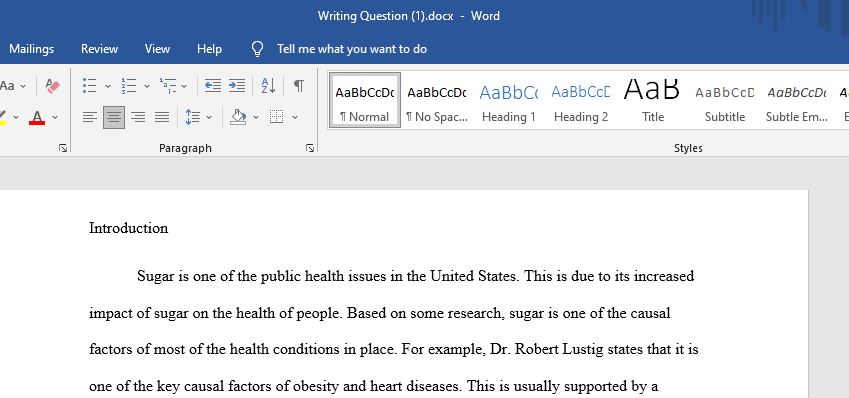Toggle Align Right paragraph alignment
The width and height of the screenshot is (849, 398).
[138, 117]
